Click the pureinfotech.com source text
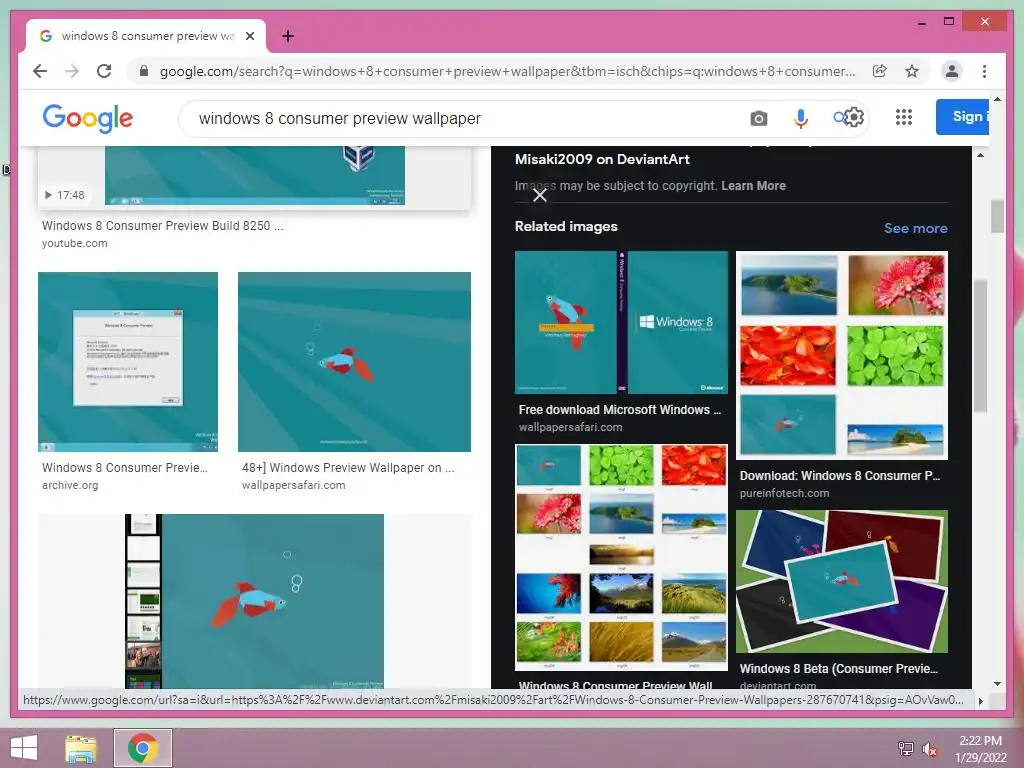 click(x=784, y=493)
